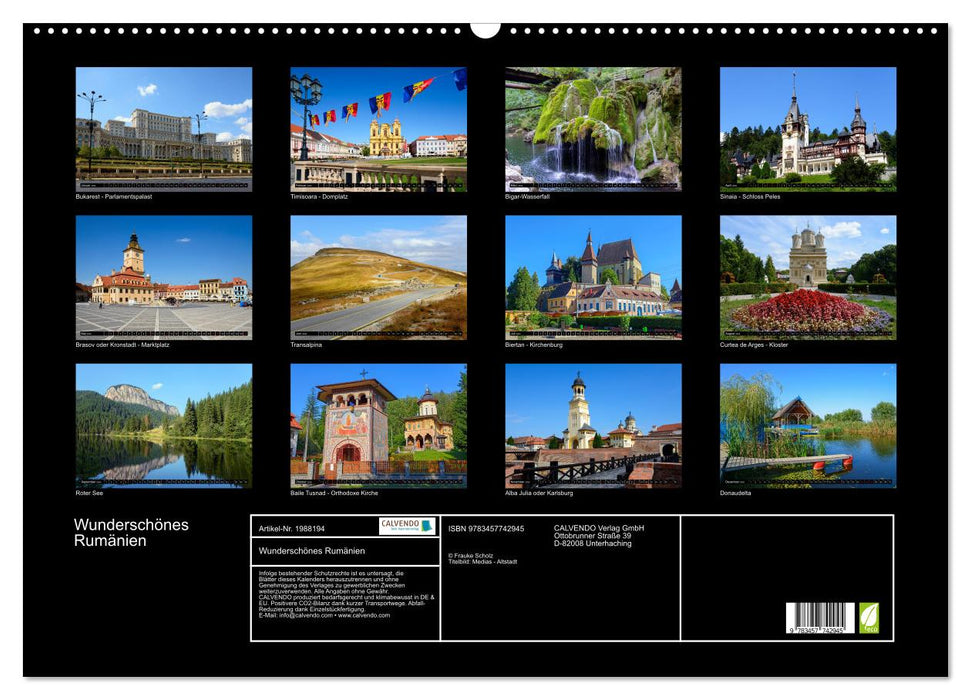
Task: Open the Bigar-Wasserfall waterfall image
Action: [x=593, y=128]
